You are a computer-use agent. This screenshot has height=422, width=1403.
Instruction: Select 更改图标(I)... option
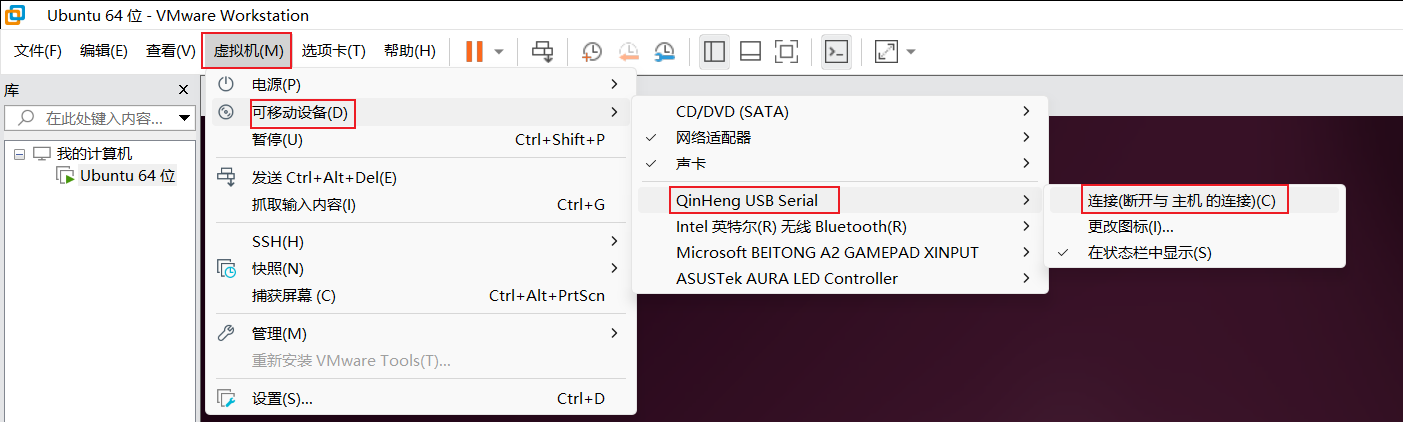pyautogui.click(x=1130, y=227)
